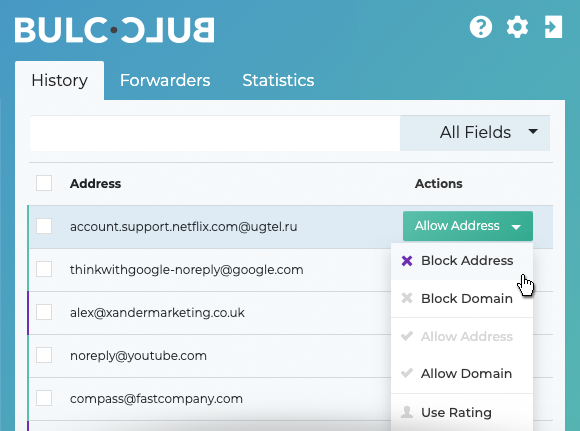Click the thinkwithgoogle-noreply@google.com address
580x431 pixels.
point(186,270)
